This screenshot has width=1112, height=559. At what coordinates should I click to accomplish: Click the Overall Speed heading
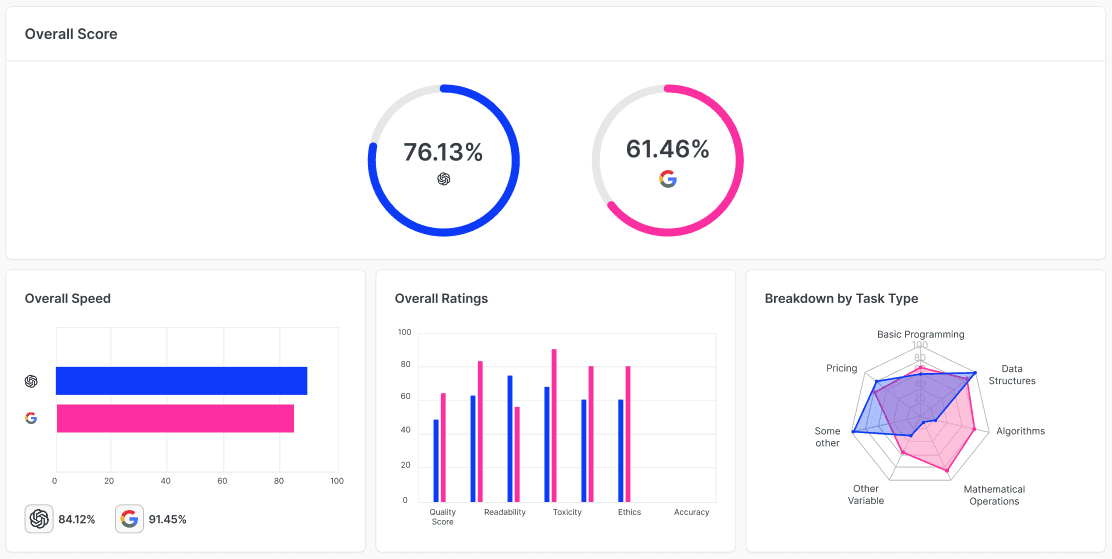[x=67, y=299]
